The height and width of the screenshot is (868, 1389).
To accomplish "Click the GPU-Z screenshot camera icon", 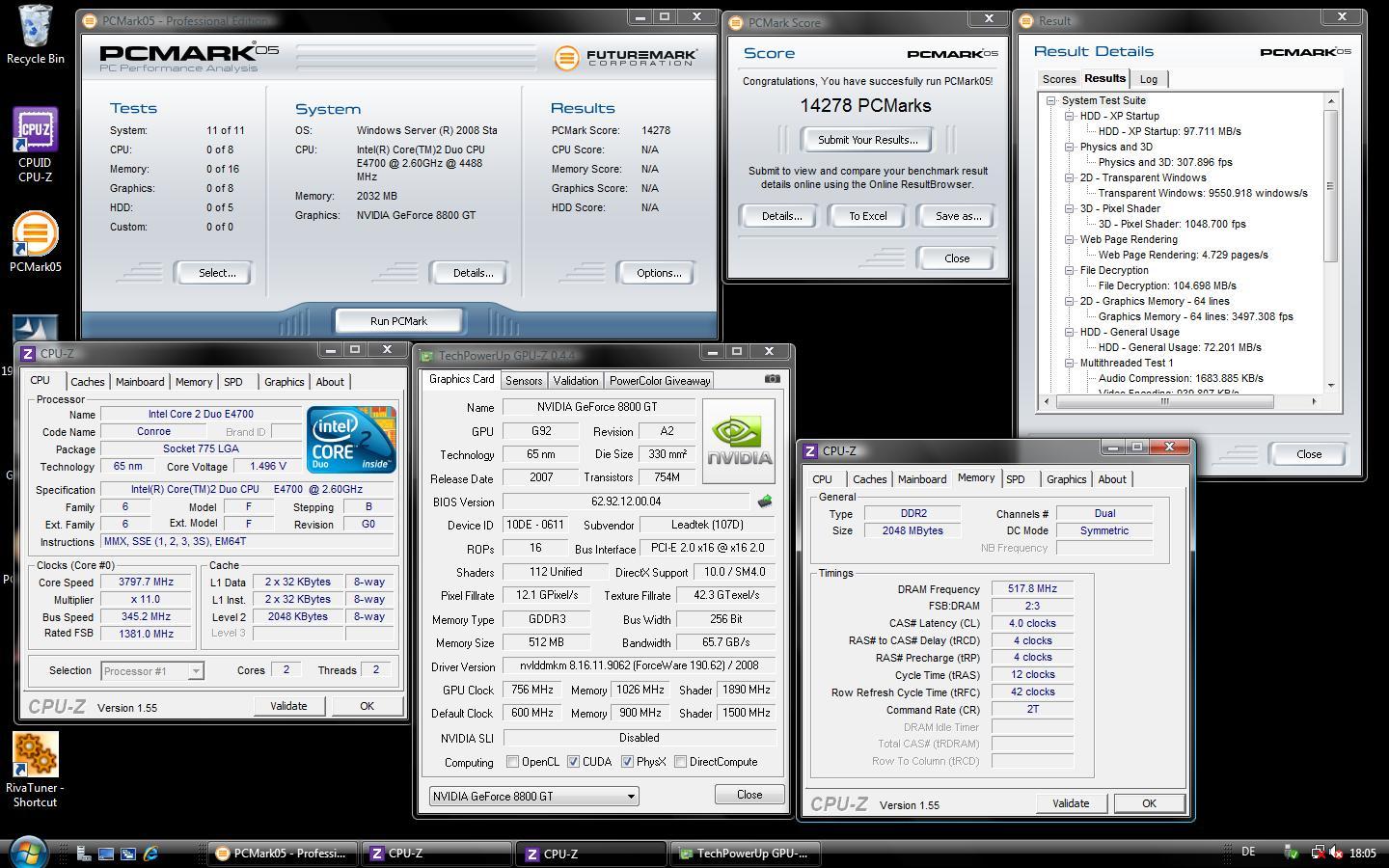I will [x=772, y=379].
